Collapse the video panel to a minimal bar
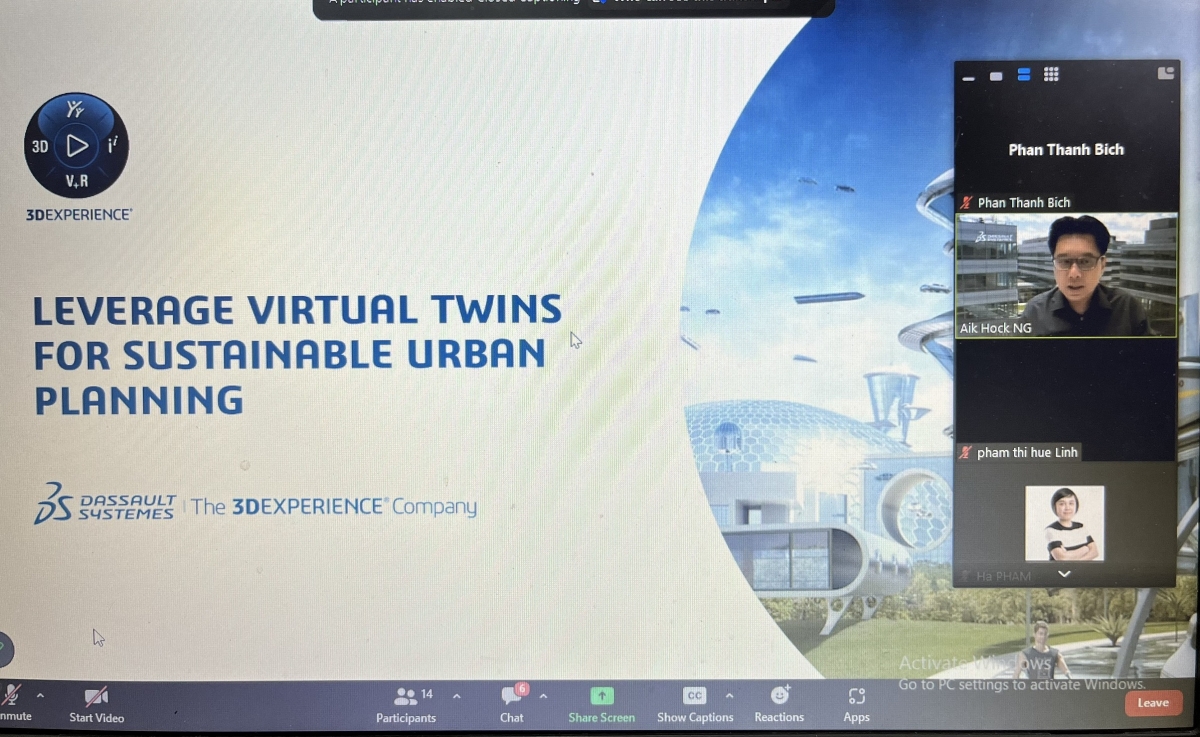Screen dimensions: 1200x737 pyautogui.click(x=968, y=76)
